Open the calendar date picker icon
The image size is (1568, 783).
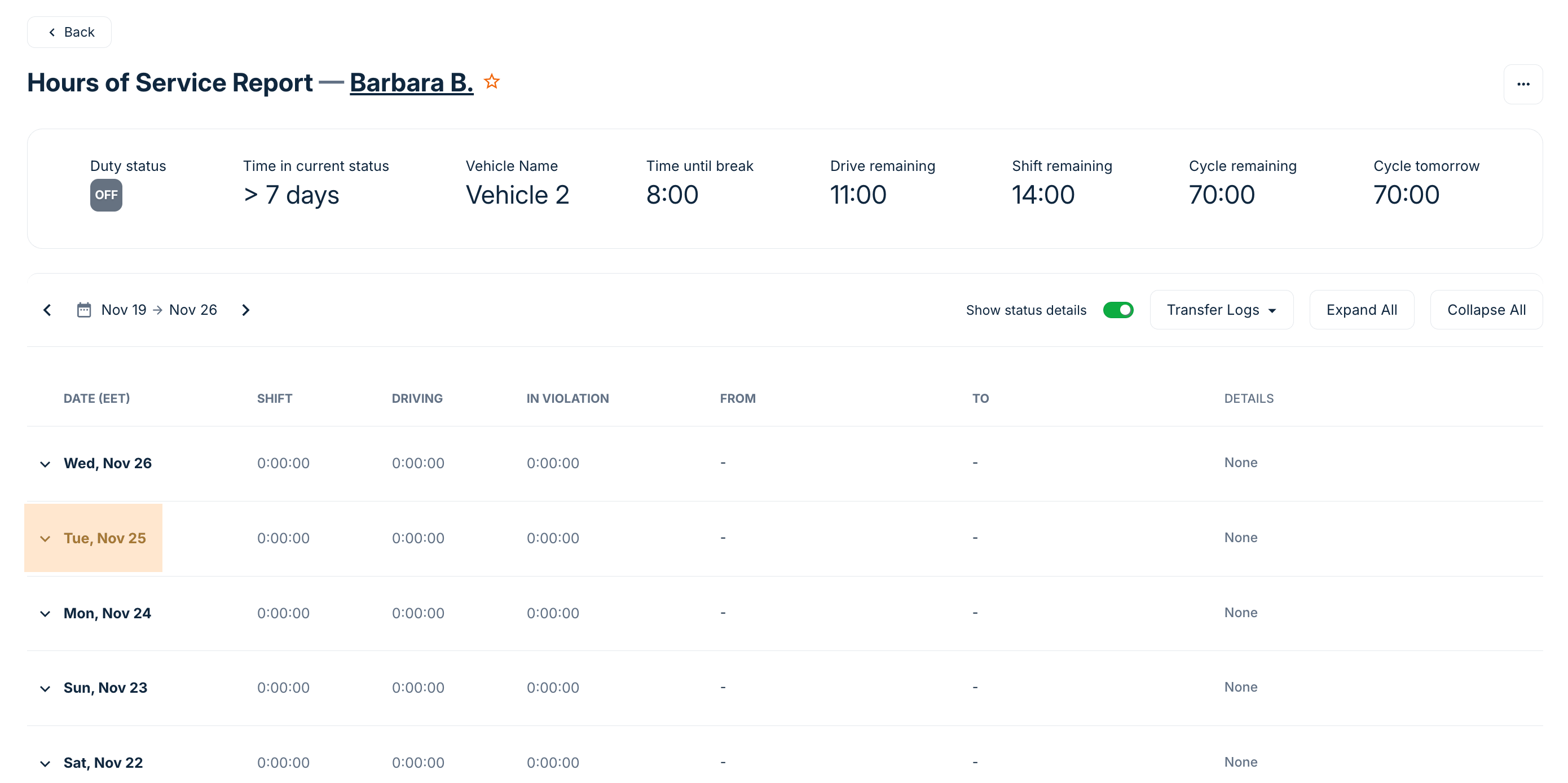(84, 310)
